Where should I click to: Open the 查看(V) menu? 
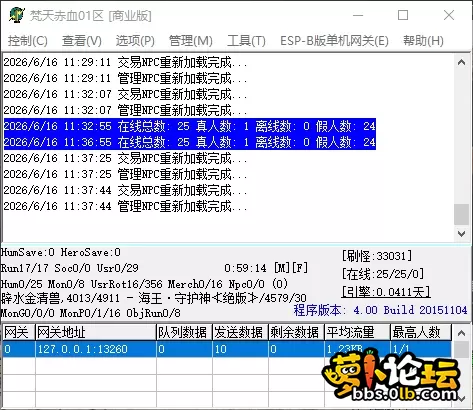pyautogui.click(x=82, y=41)
